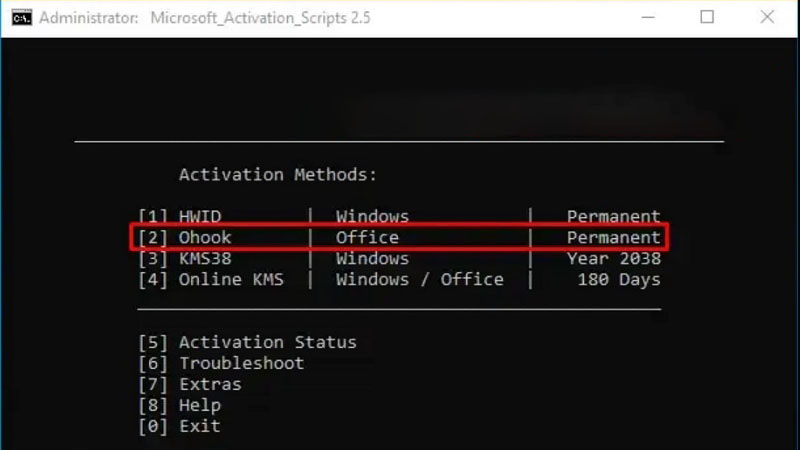This screenshot has width=800, height=450.
Task: Click the window title text in title bar
Action: pyautogui.click(x=268, y=18)
